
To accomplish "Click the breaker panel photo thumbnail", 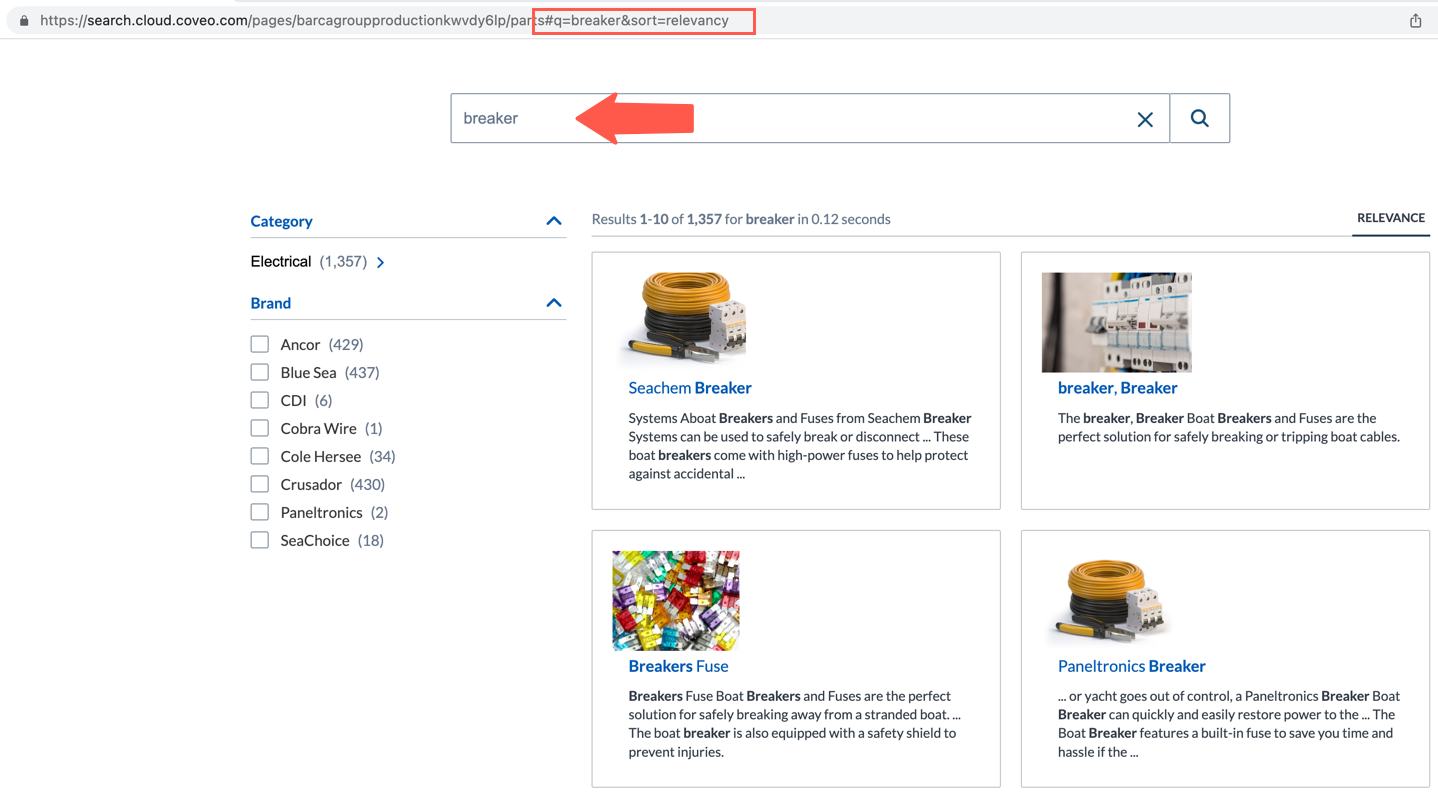I will (1116, 322).
